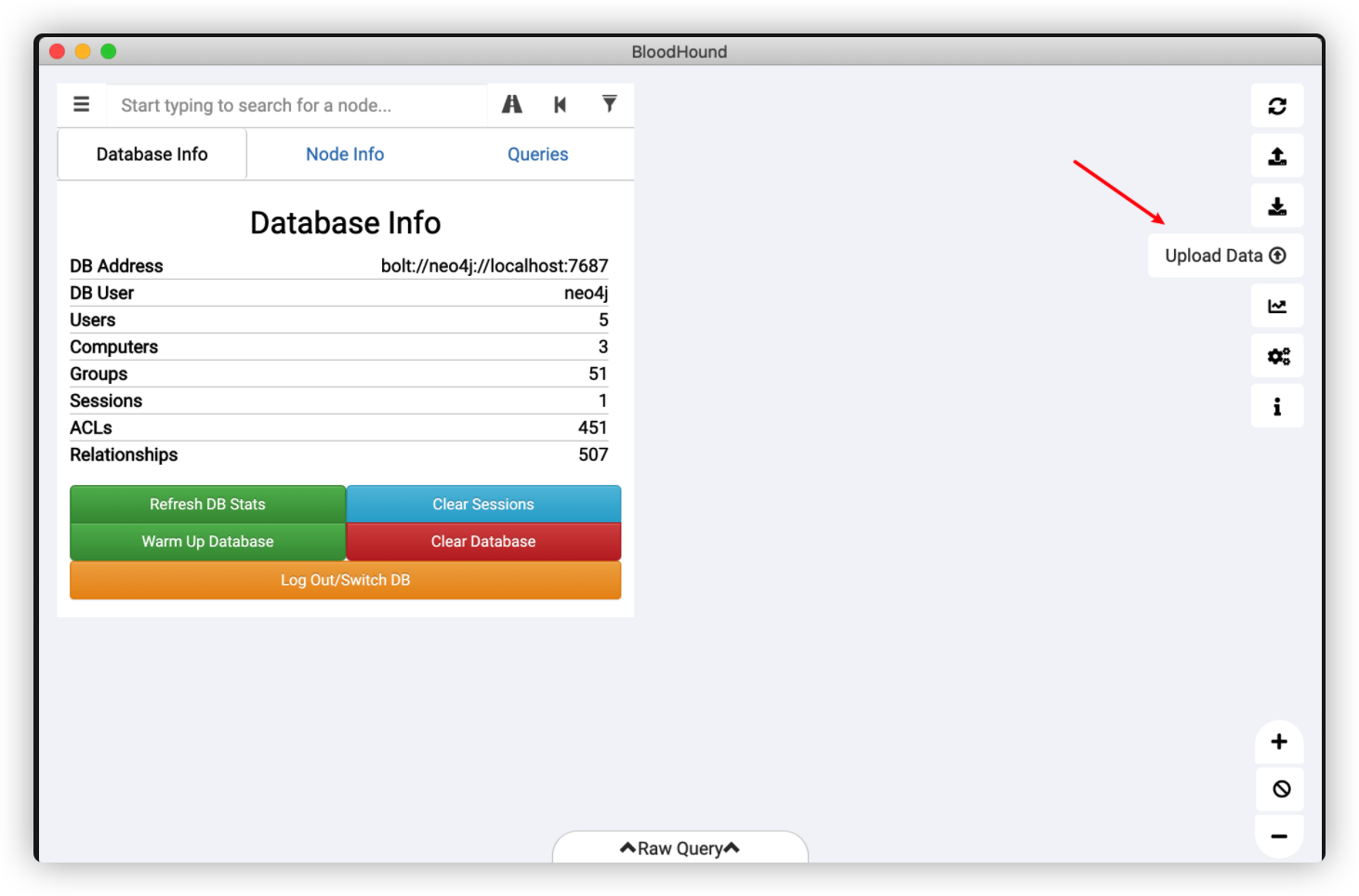Viewport: 1359px width, 896px height.
Task: Click the import graph download-arrow icon
Action: coord(1277,206)
